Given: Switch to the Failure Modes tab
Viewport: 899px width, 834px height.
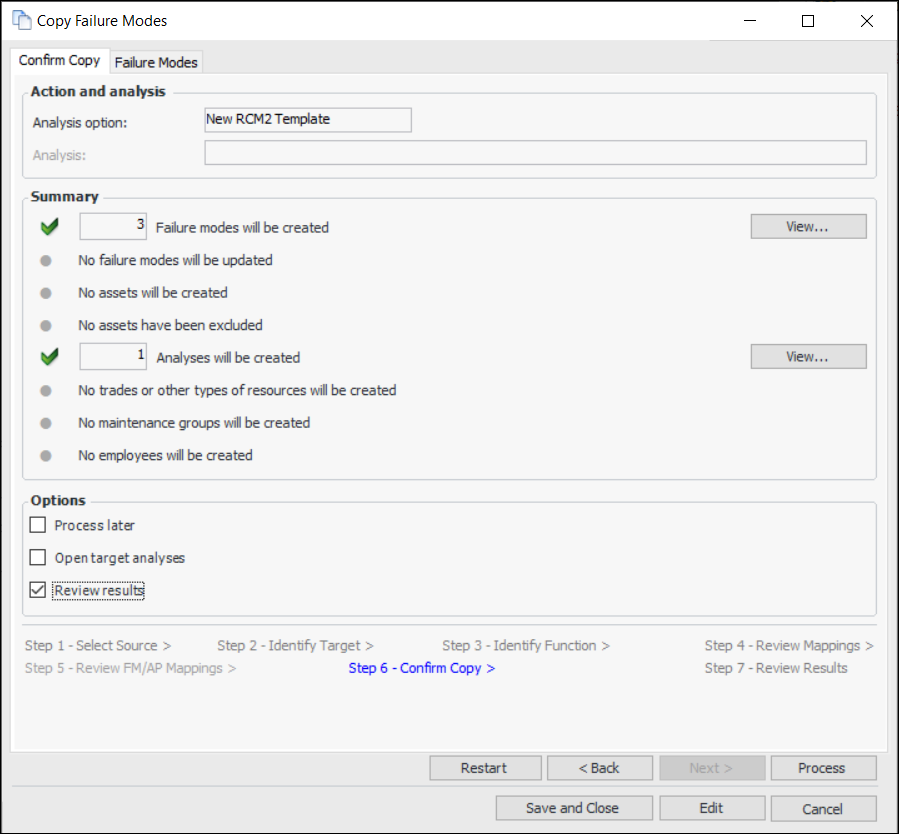Looking at the screenshot, I should click(156, 62).
